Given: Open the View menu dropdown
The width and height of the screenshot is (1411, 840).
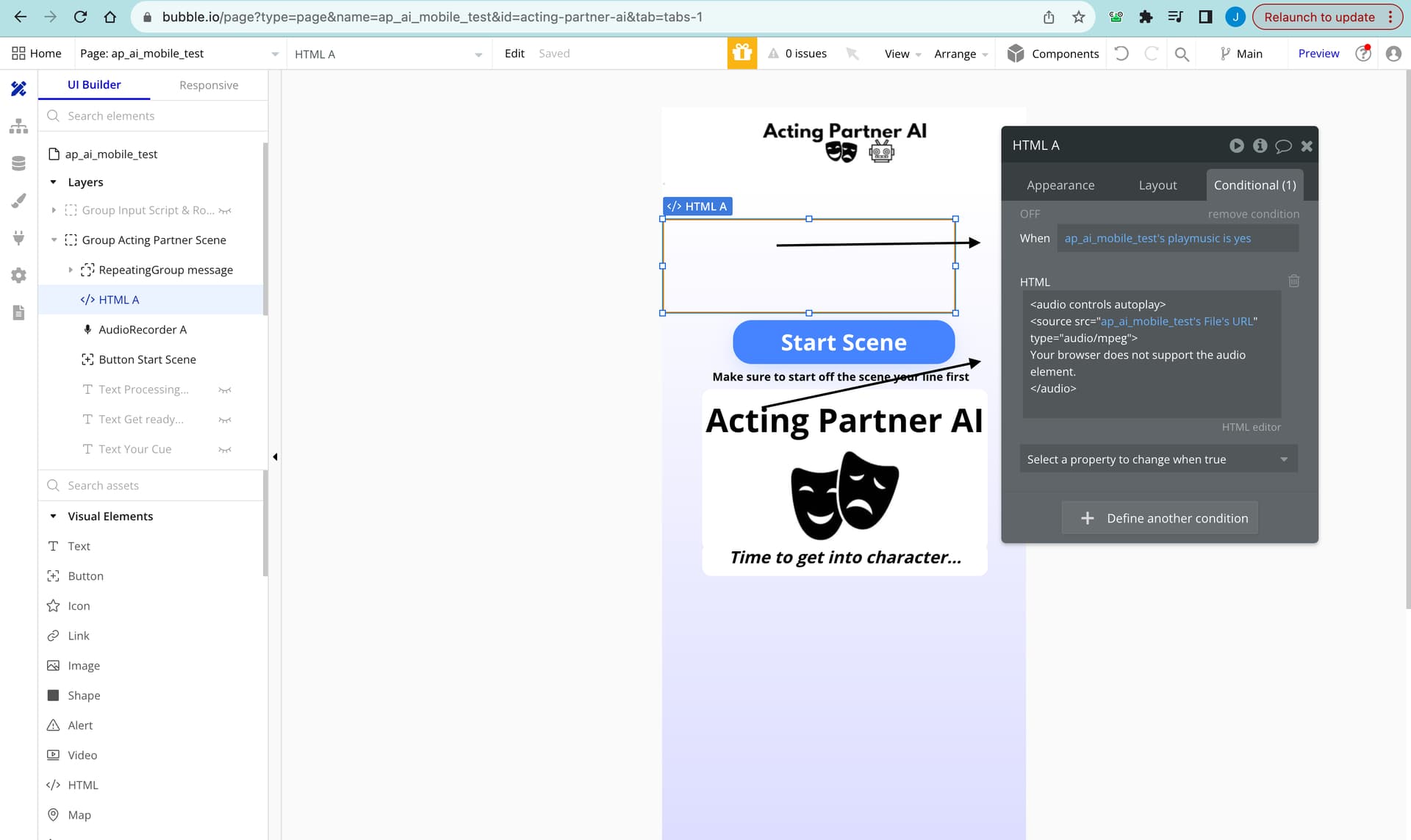Looking at the screenshot, I should pyautogui.click(x=902, y=54).
